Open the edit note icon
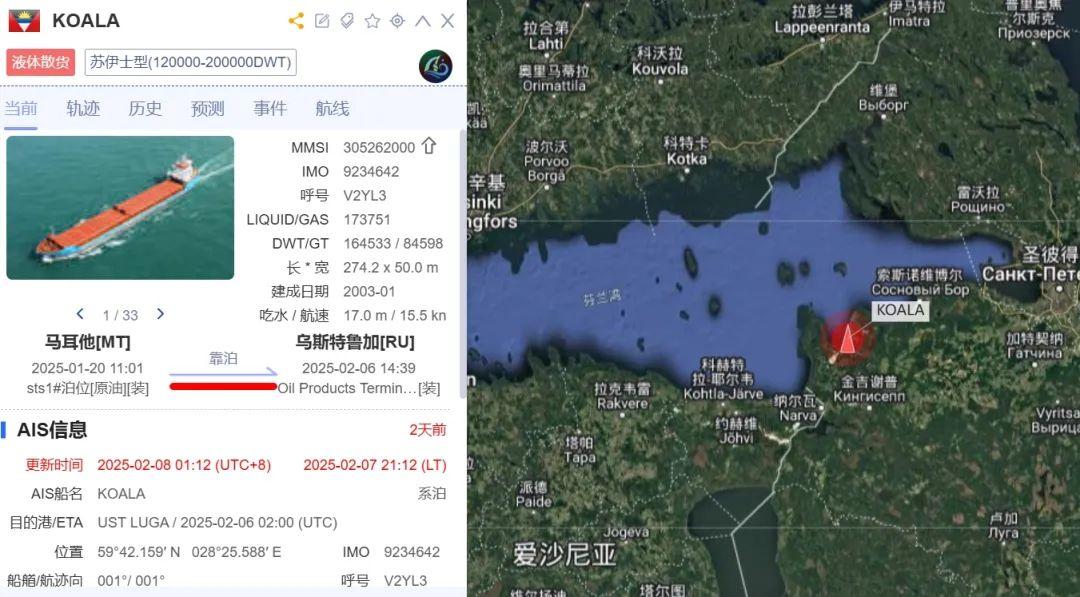1080x597 pixels. point(322,21)
